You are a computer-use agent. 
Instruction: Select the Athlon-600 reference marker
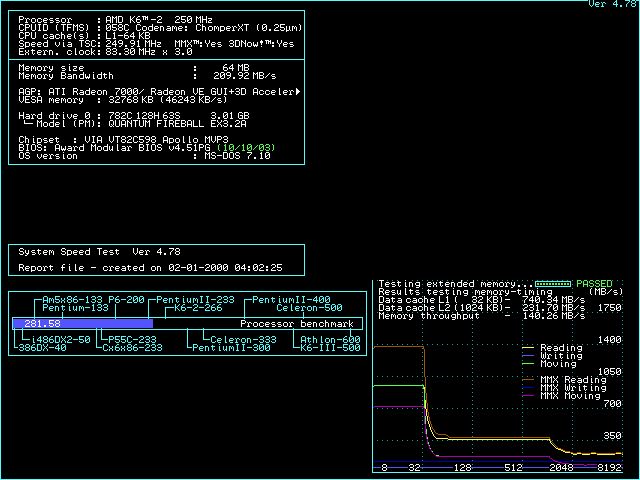pos(330,340)
